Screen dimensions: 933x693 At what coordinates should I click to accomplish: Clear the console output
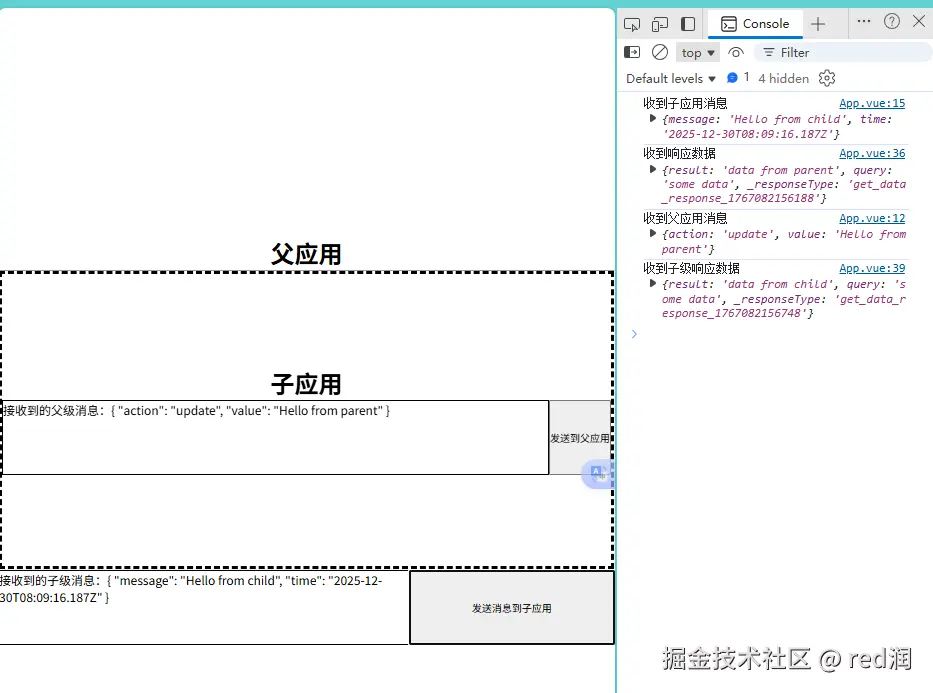pyautogui.click(x=660, y=52)
